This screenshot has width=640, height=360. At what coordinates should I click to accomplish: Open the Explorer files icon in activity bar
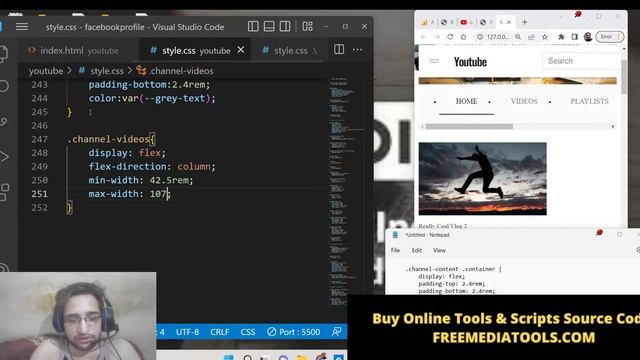[4, 54]
